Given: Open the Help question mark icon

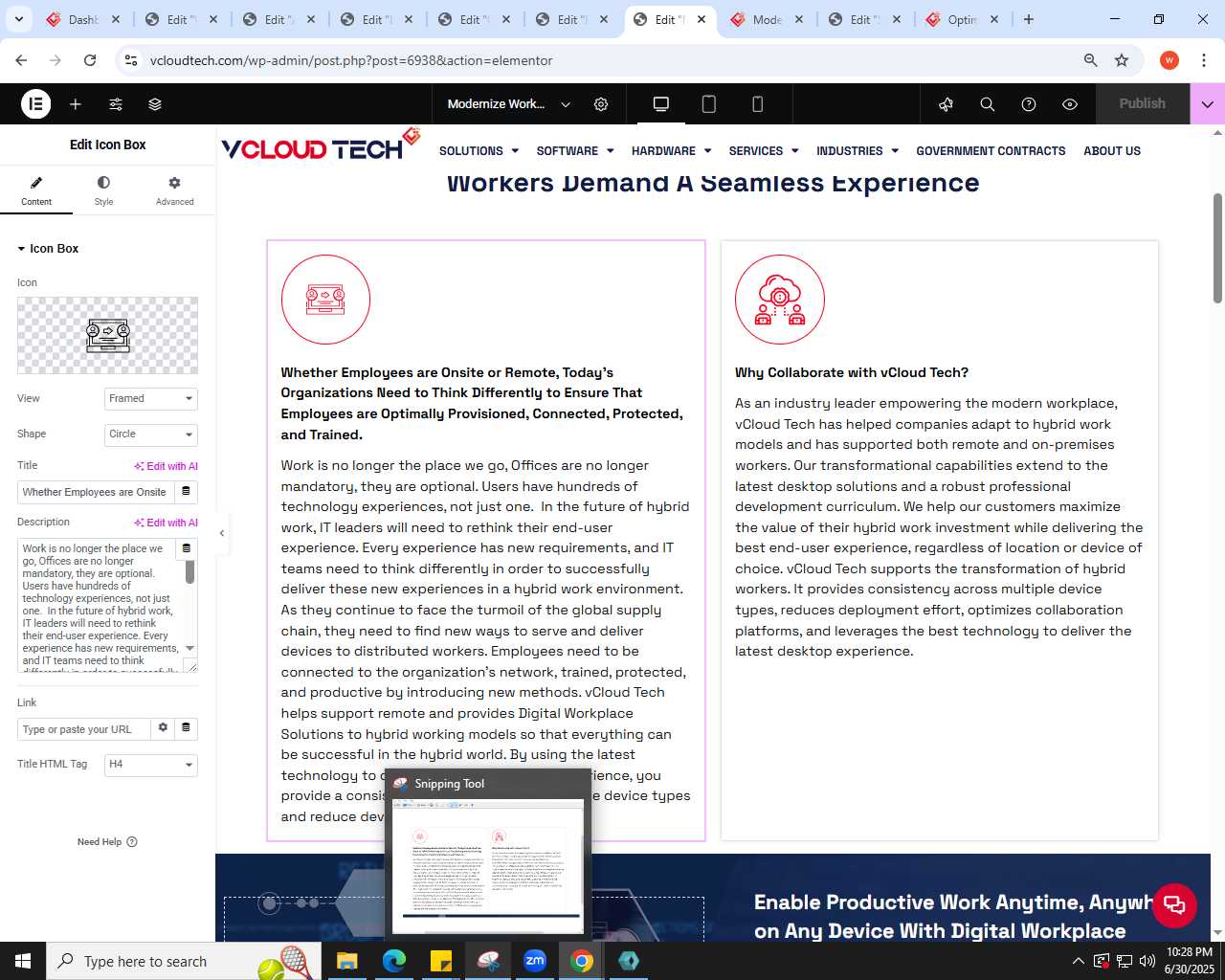Looking at the screenshot, I should (x=1029, y=104).
